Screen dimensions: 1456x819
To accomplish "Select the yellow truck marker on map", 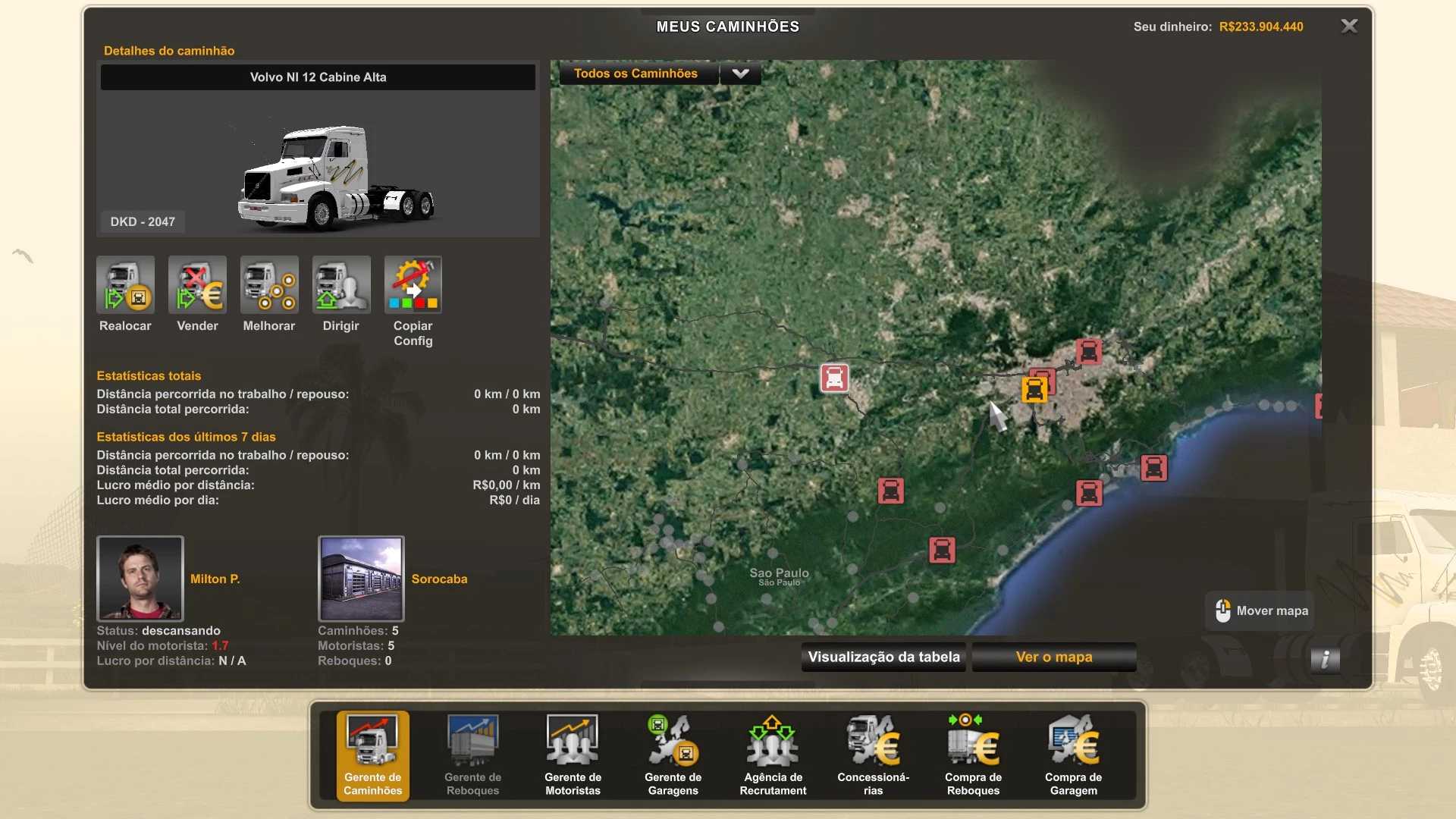I will point(1034,391).
